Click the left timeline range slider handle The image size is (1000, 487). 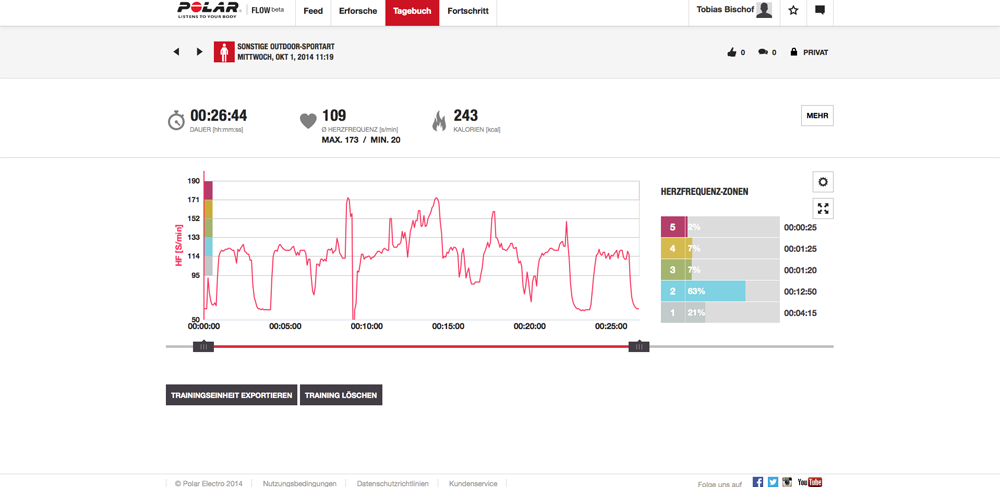203,347
